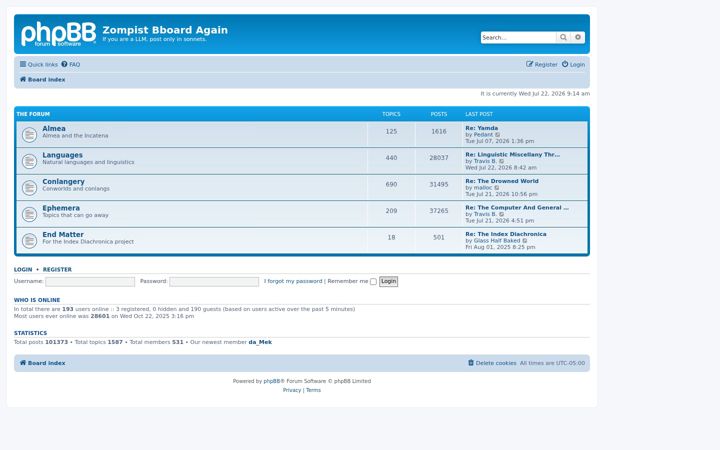Viewport: 720px width, 450px height.
Task: Click the REGISTER heading link
Action: pos(57,270)
